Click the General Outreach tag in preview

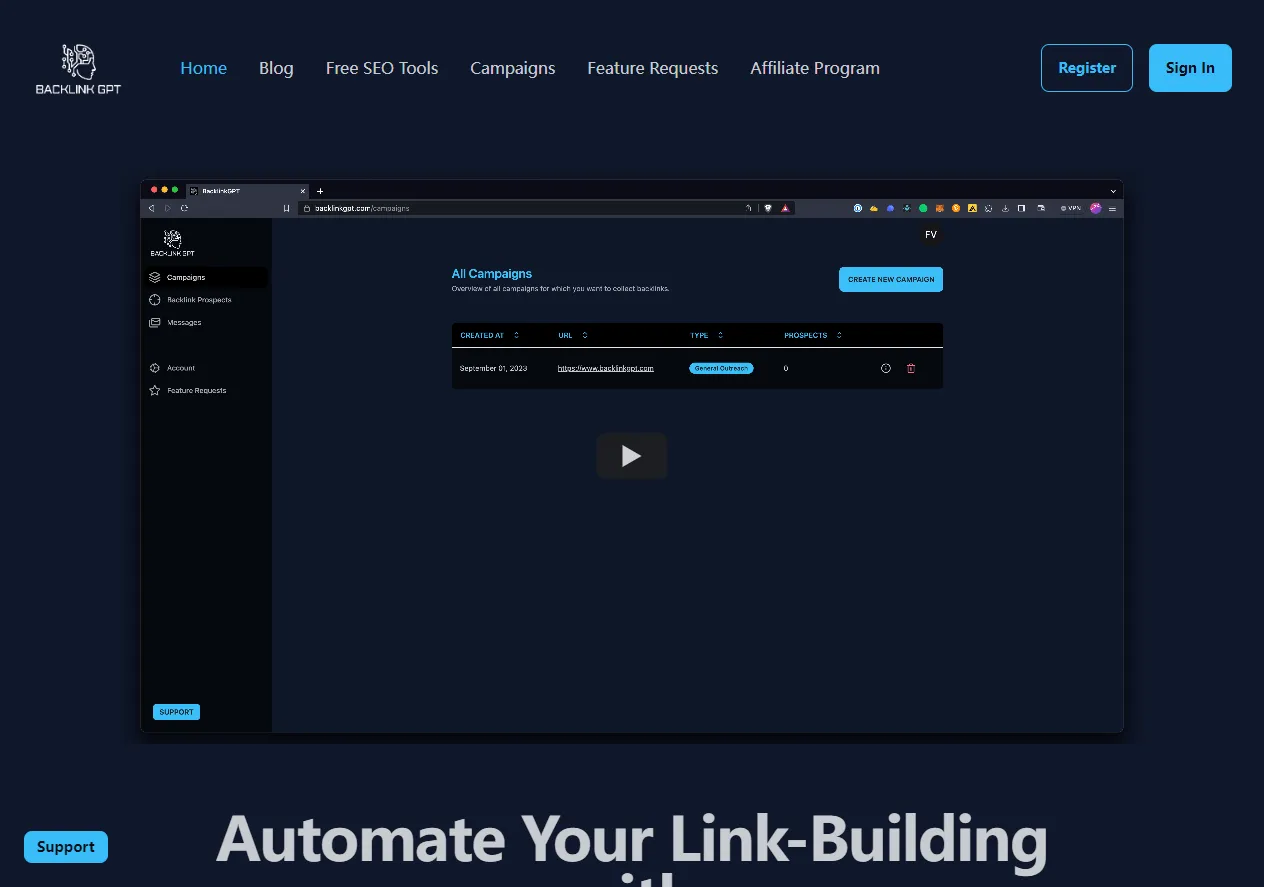point(721,368)
